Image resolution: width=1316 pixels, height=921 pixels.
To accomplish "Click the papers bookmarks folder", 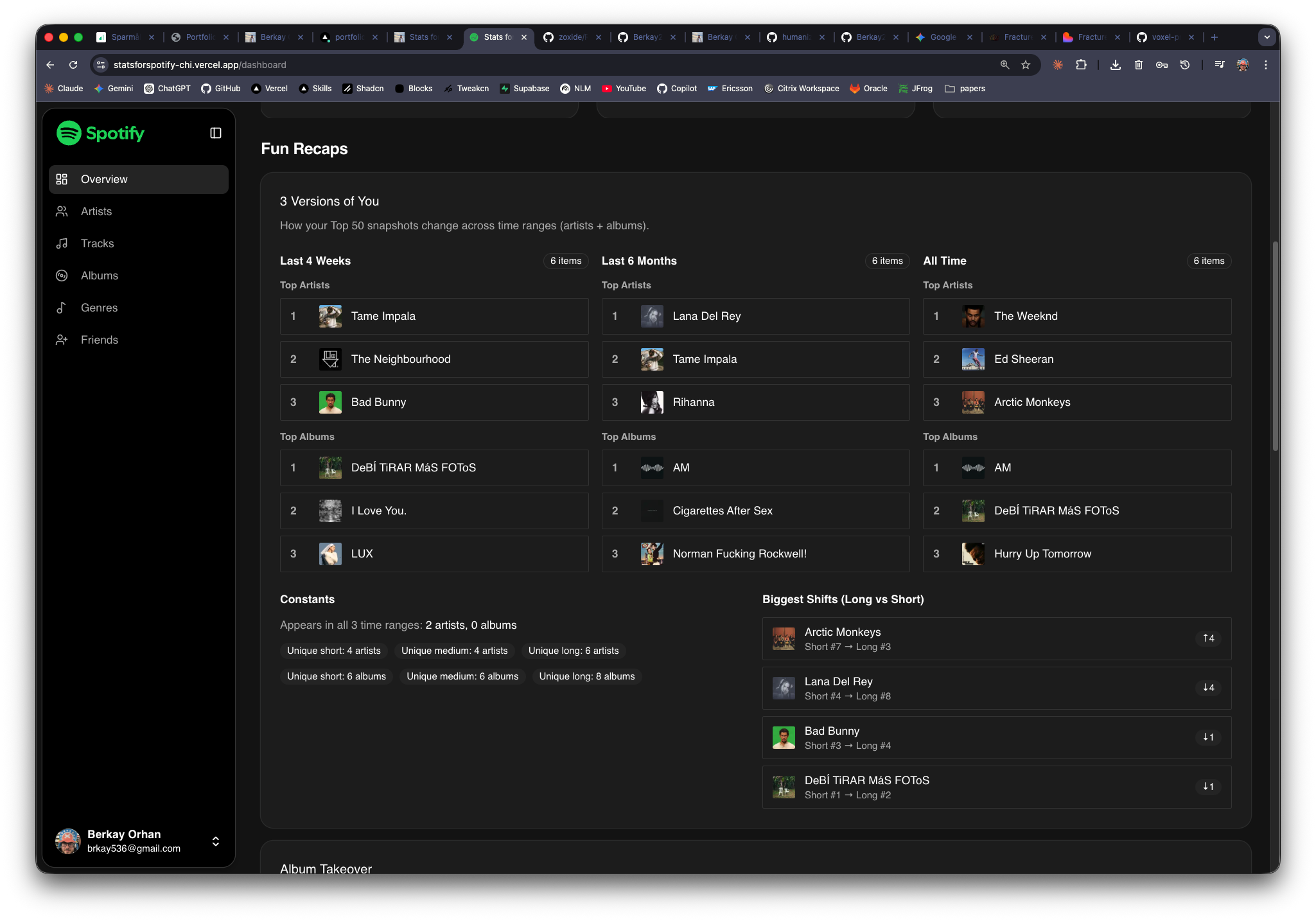I will pyautogui.click(x=965, y=89).
